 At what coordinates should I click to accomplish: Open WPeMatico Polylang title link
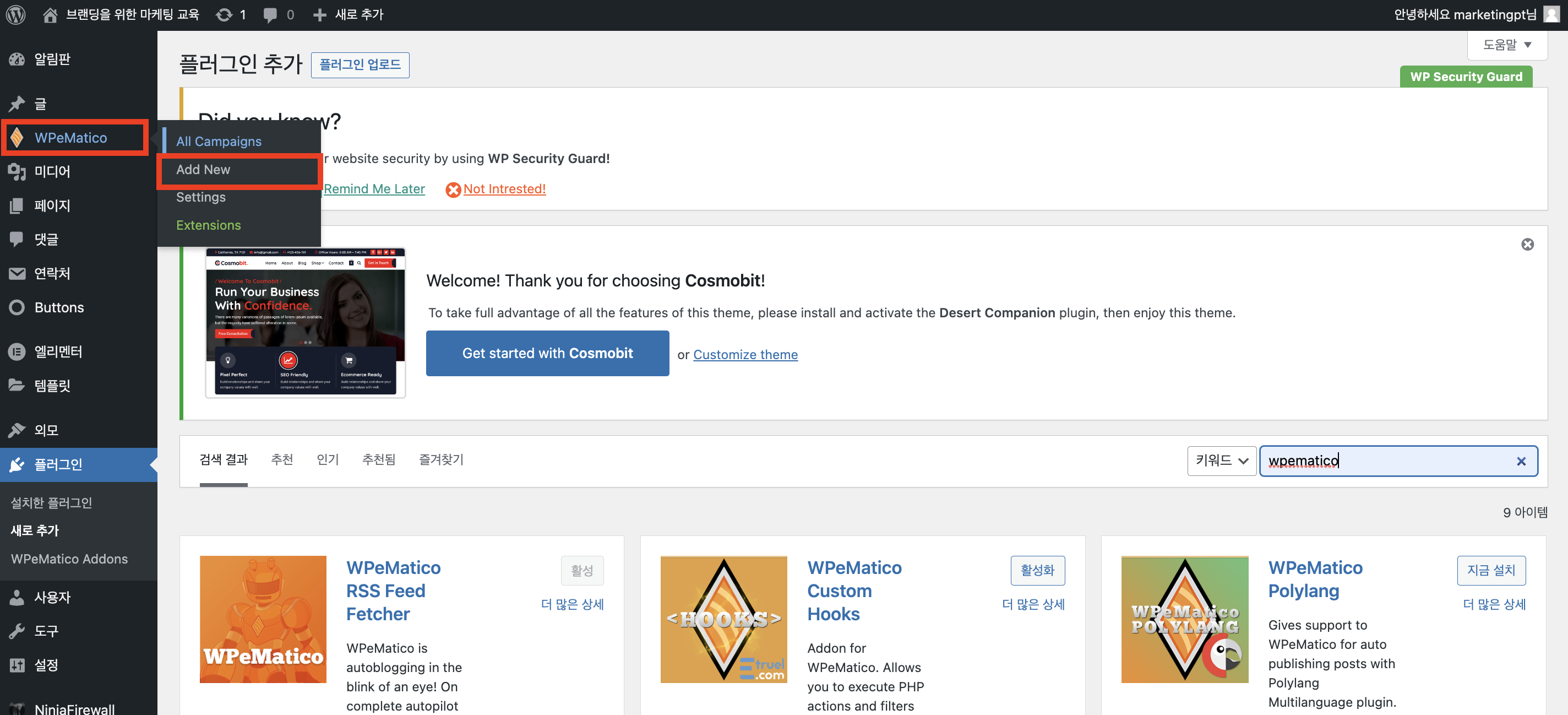(x=1315, y=579)
